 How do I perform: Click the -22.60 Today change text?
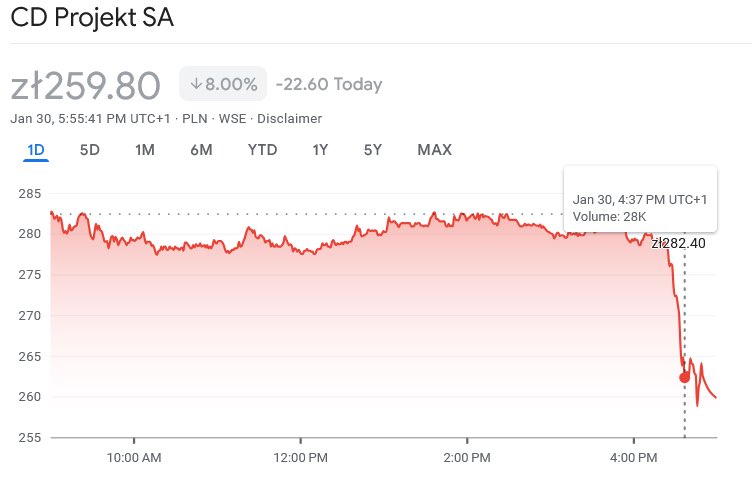pos(329,84)
